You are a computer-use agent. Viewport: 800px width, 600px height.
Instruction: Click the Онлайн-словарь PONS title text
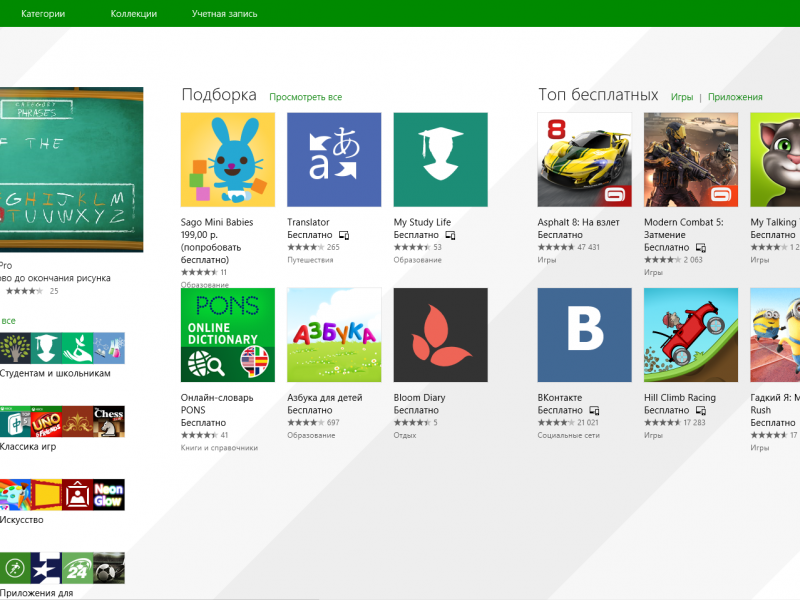[x=217, y=404]
